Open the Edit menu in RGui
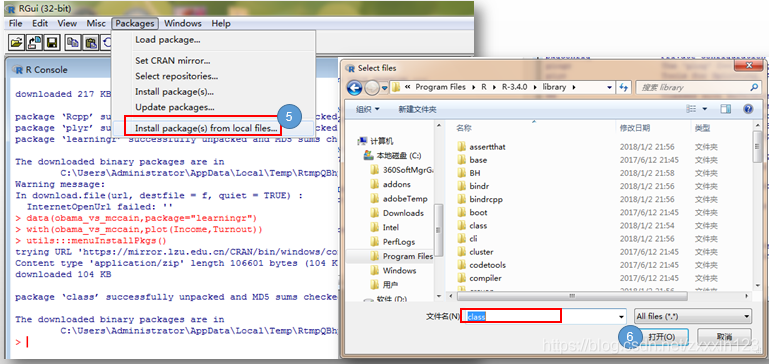Image resolution: width=769 pixels, height=364 pixels. (x=40, y=23)
